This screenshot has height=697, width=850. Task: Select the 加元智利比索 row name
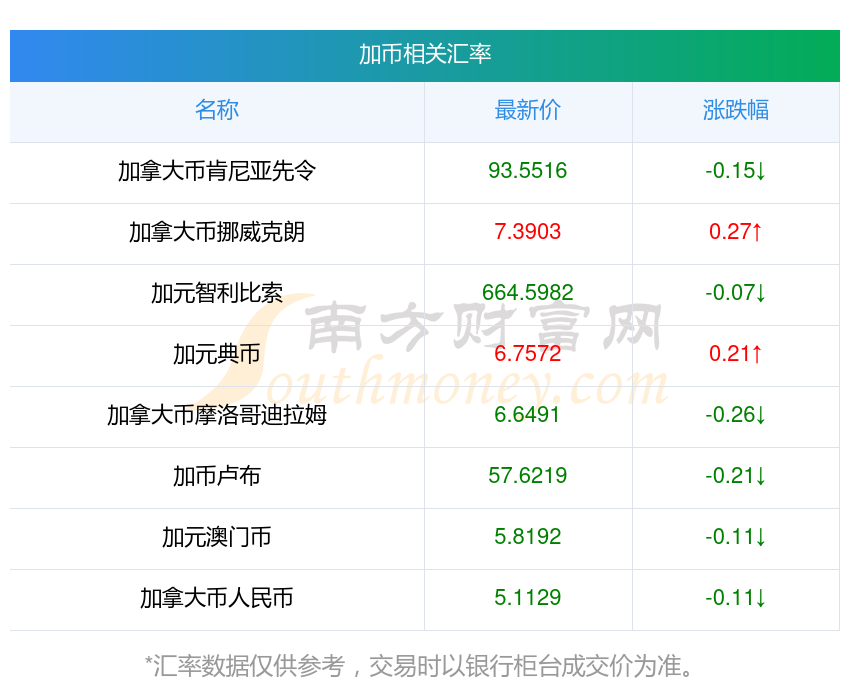[217, 293]
